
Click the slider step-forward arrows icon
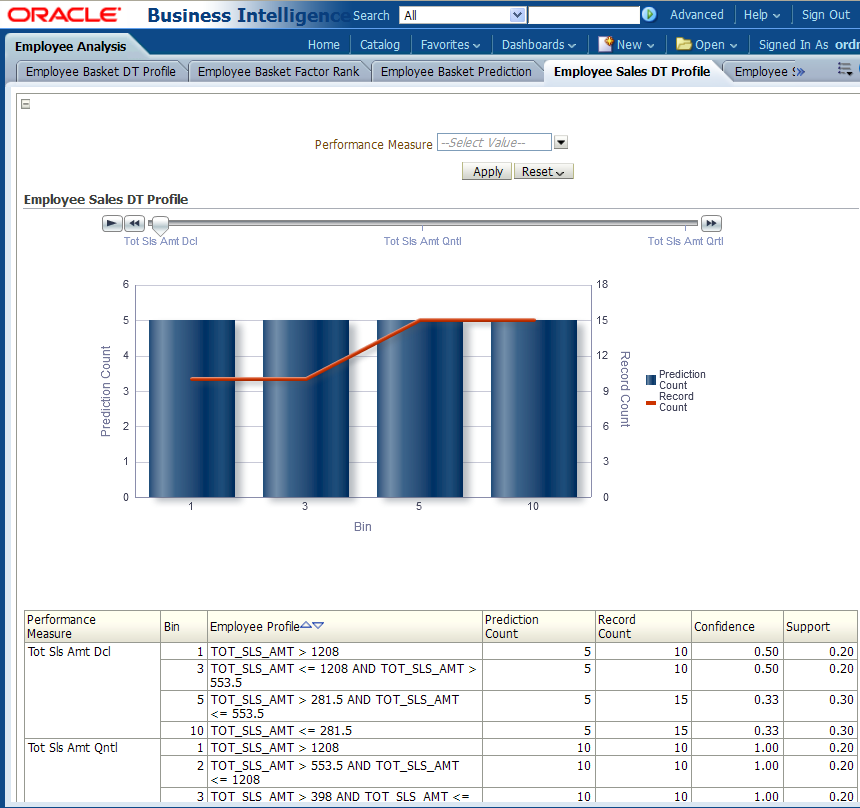711,223
